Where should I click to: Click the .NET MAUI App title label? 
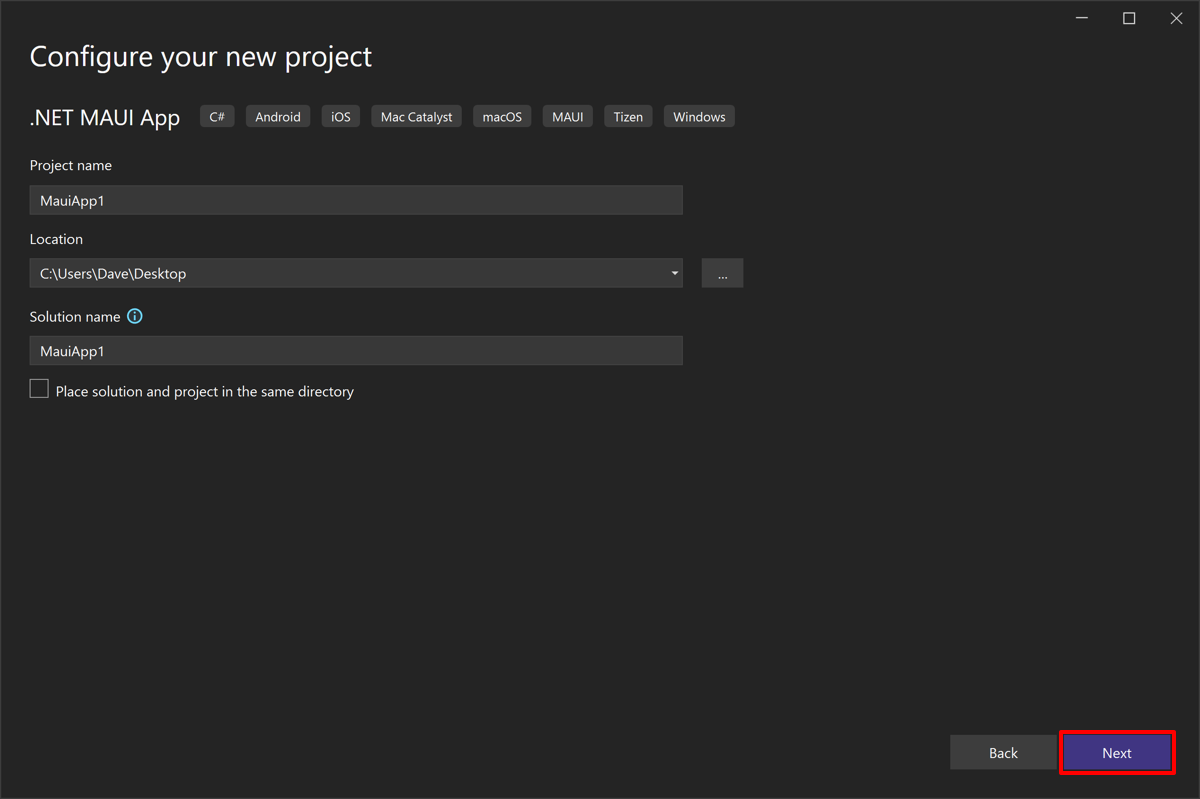(105, 116)
